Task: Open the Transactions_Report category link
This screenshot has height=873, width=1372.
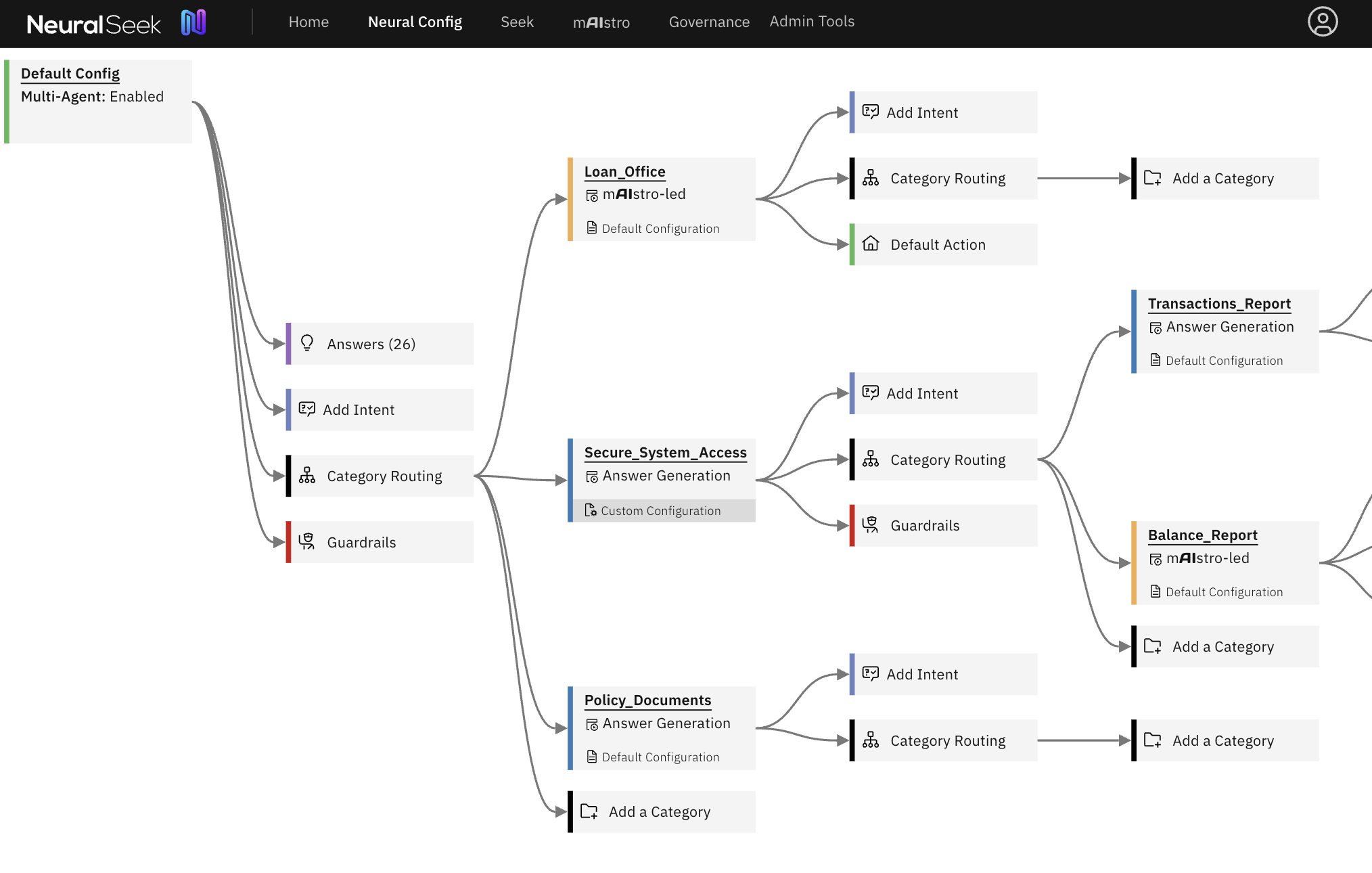Action: (x=1218, y=303)
